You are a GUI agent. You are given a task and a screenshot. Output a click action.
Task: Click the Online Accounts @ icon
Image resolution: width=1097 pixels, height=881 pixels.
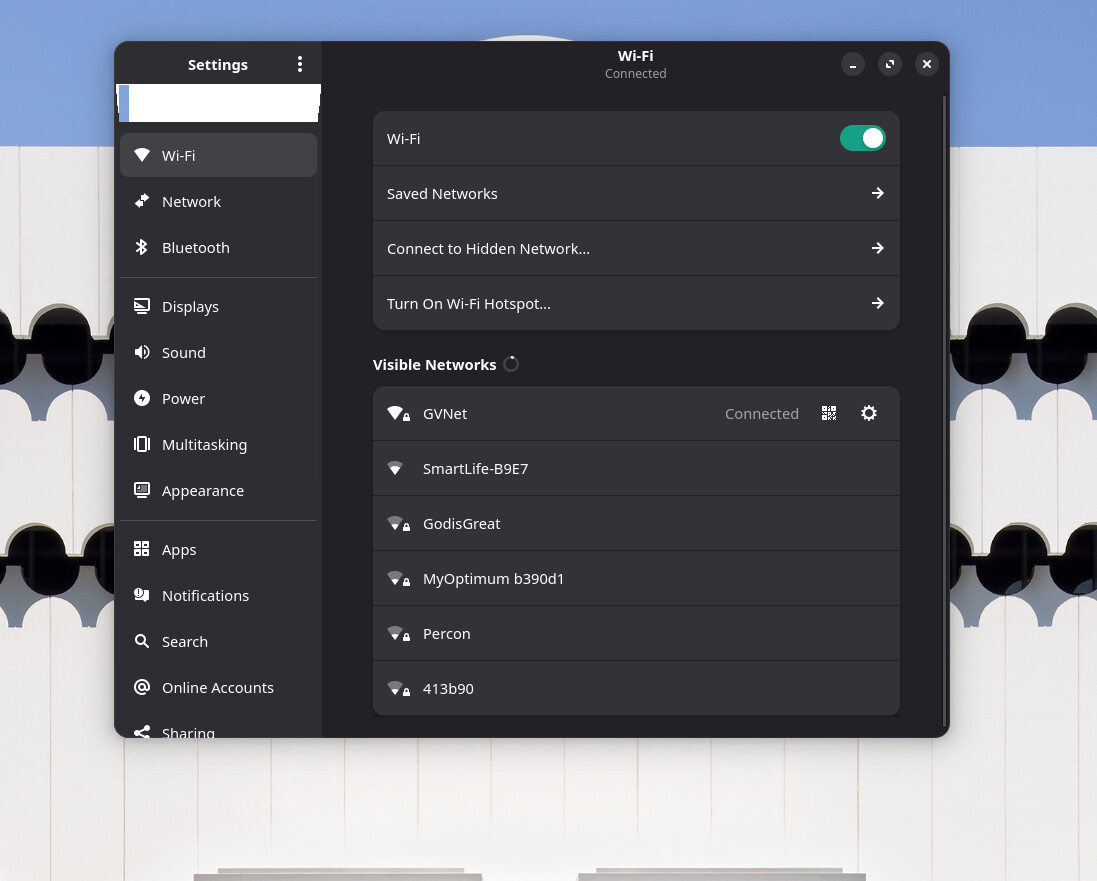coord(142,688)
